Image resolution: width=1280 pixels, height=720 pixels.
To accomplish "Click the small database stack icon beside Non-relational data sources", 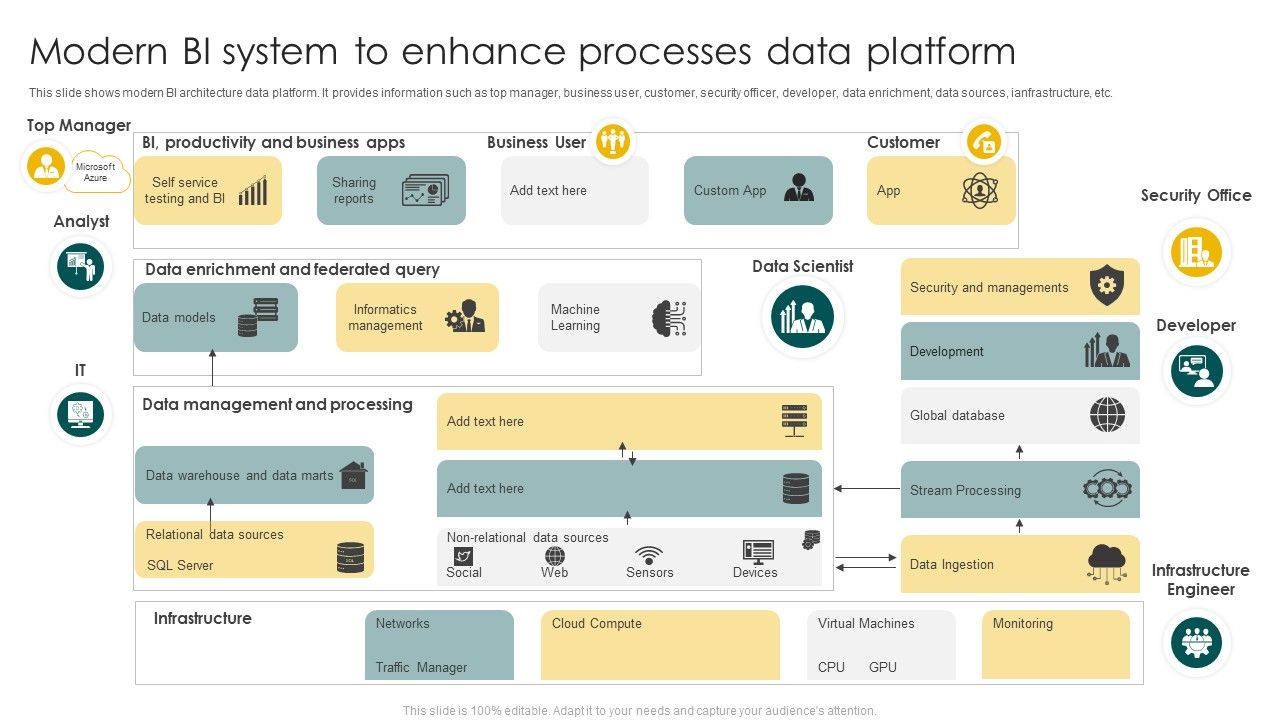I will [811, 540].
